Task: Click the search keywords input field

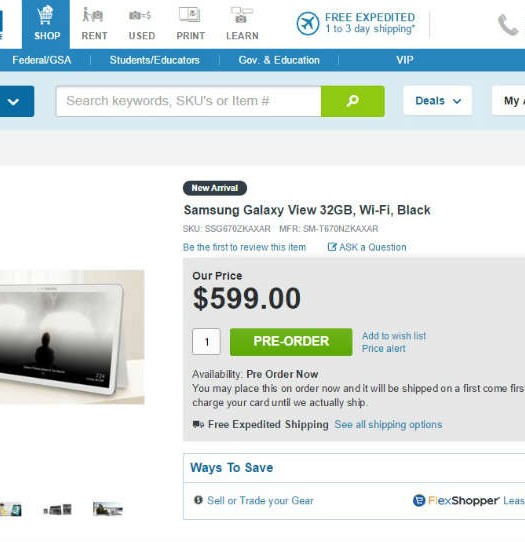Action: (188, 101)
